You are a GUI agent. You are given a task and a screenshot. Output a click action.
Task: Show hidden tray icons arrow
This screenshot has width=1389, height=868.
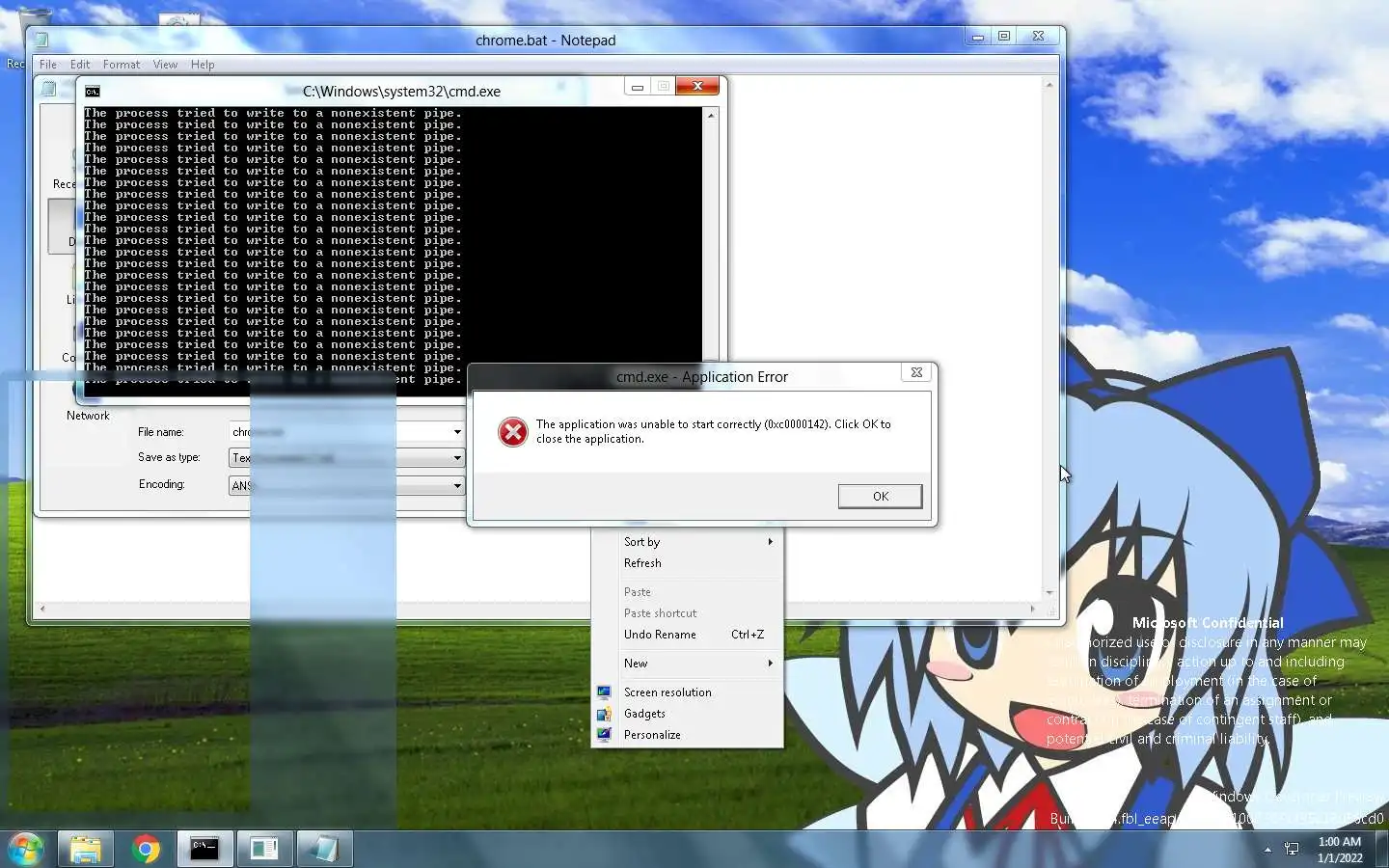[x=1267, y=850]
